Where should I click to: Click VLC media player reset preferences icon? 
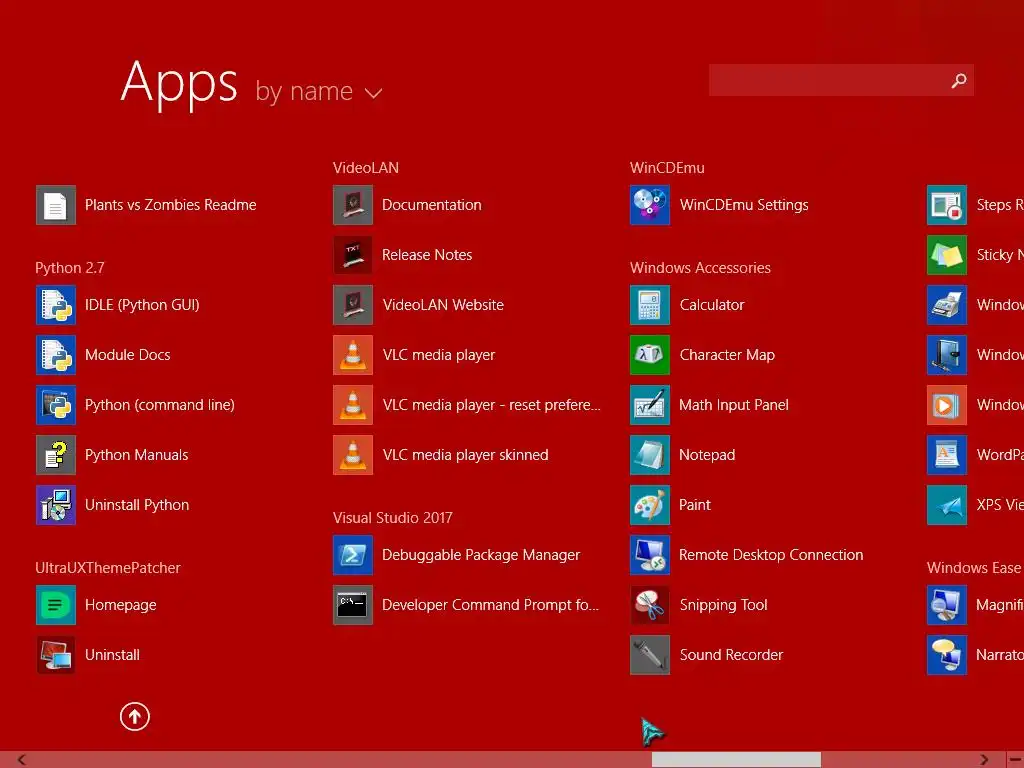tap(353, 405)
